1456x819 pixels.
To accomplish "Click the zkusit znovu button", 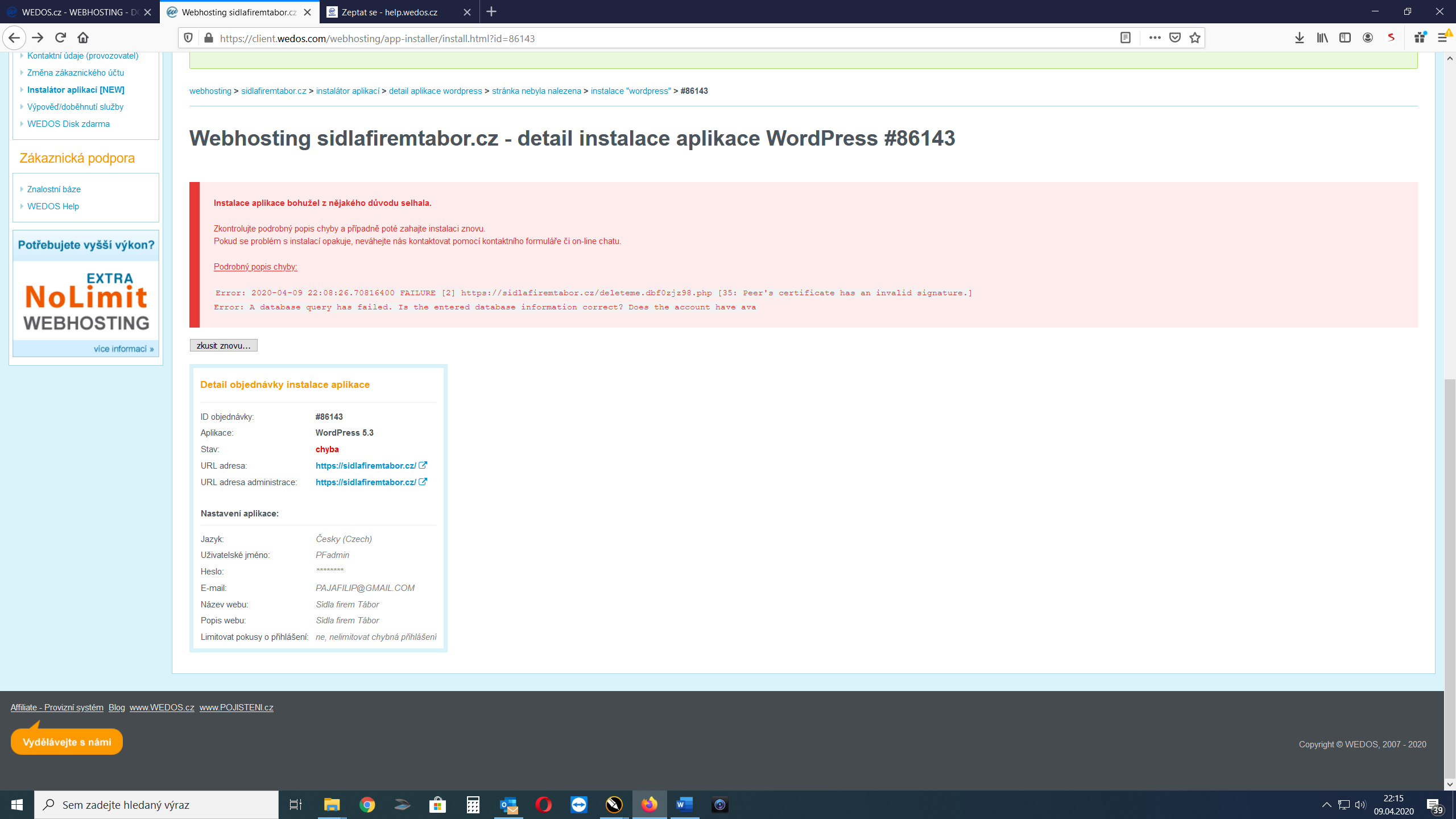I will point(223,345).
